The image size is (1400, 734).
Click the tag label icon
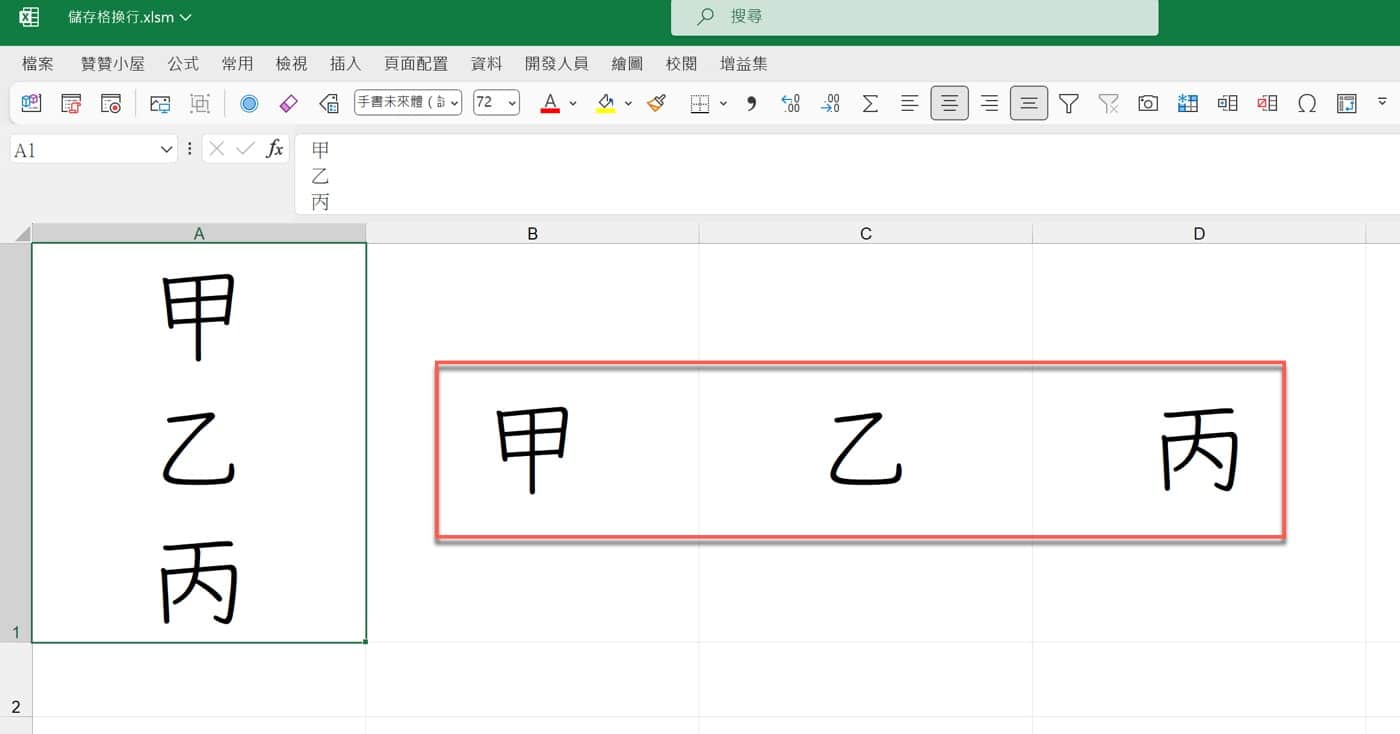coord(328,103)
